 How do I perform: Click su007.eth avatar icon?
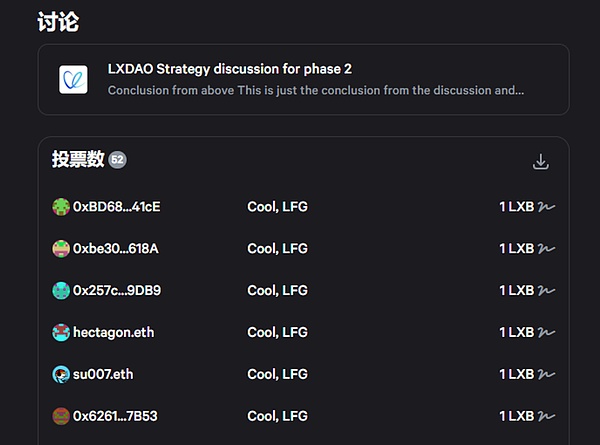coord(61,374)
